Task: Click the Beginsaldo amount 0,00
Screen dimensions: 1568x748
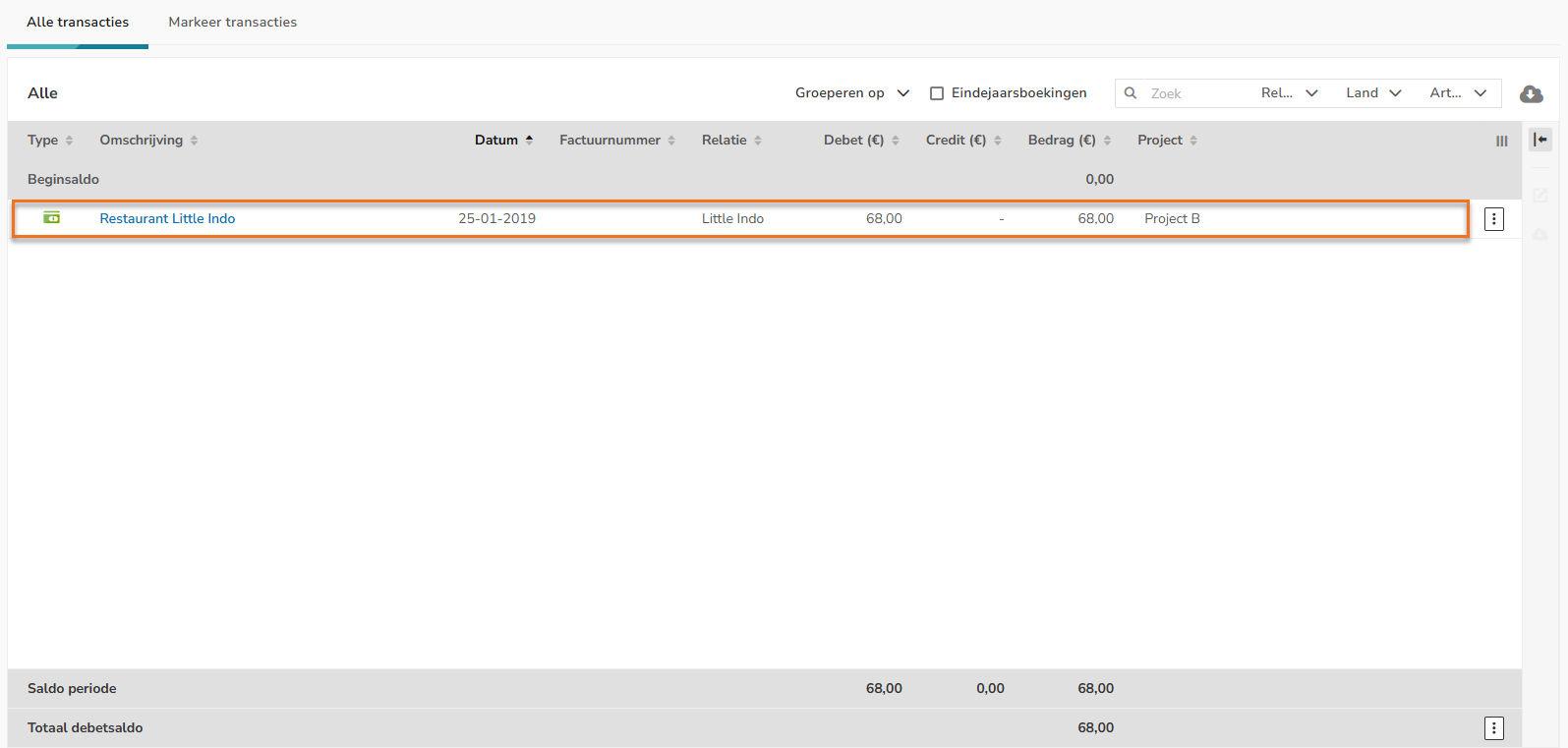Action: coord(1099,180)
